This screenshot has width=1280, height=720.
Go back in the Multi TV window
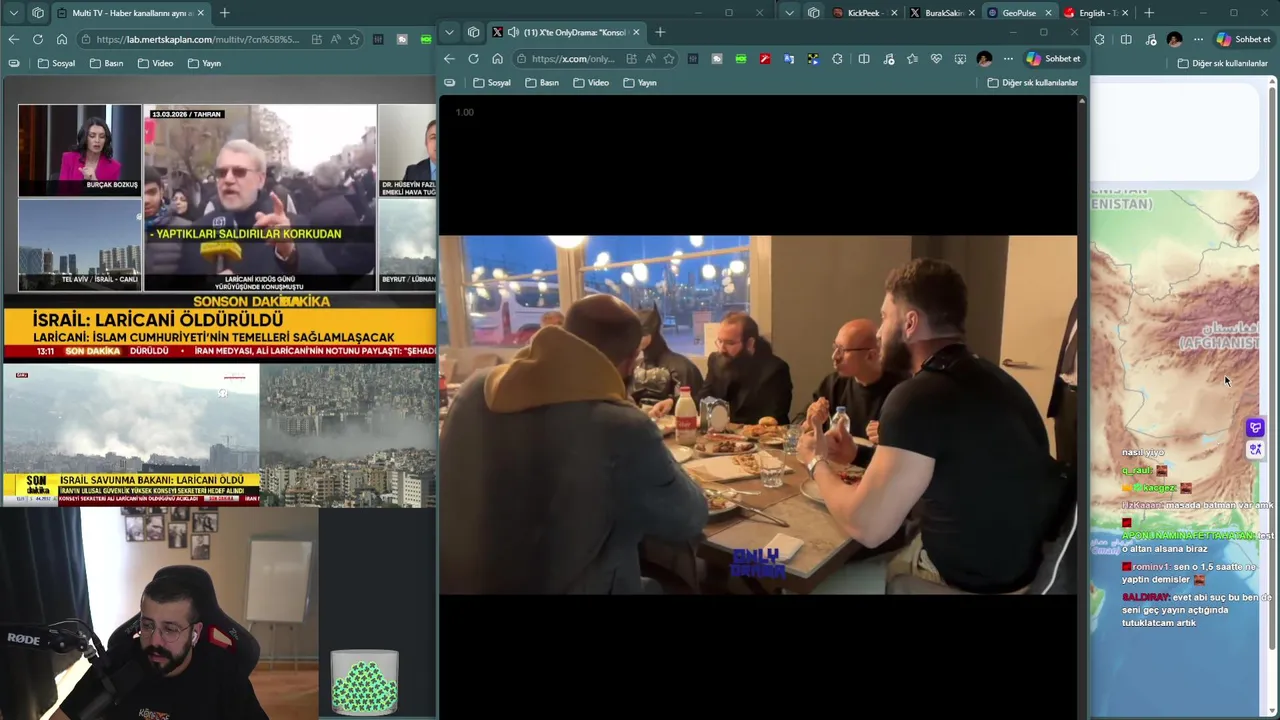pyautogui.click(x=13, y=39)
